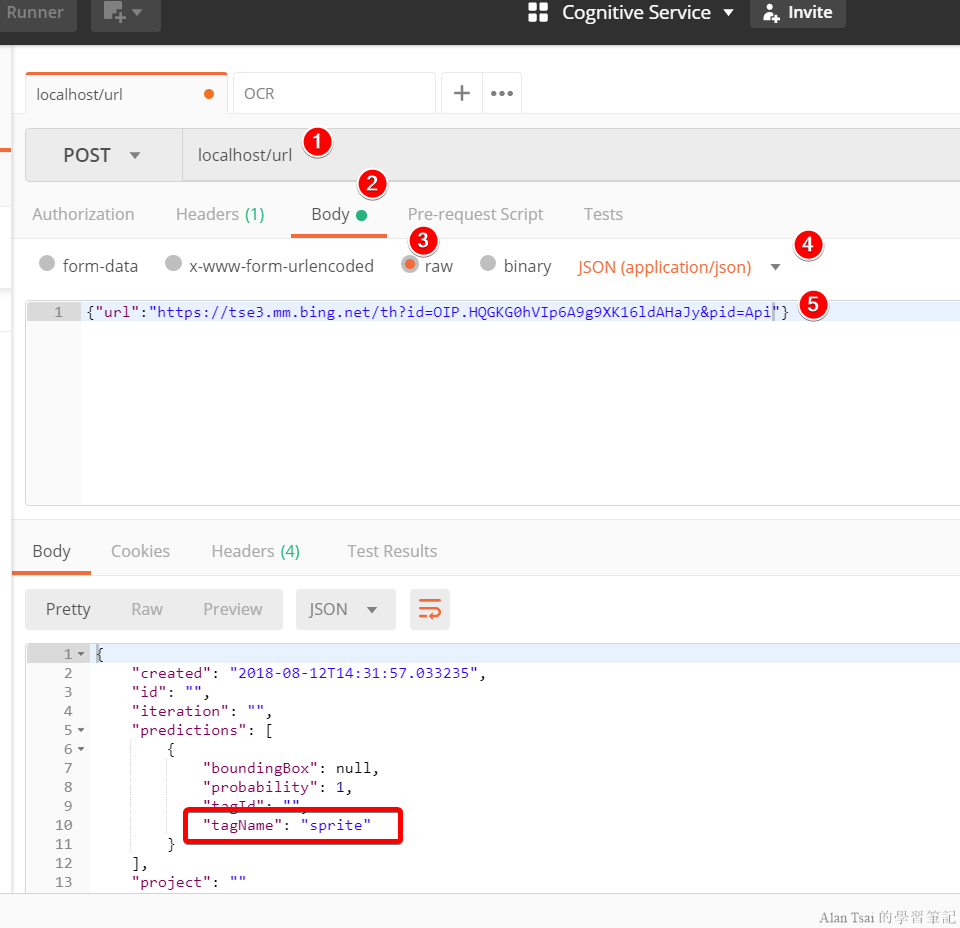The height and width of the screenshot is (928, 960).
Task: Click the "project" key on line 13
Action: (x=171, y=882)
